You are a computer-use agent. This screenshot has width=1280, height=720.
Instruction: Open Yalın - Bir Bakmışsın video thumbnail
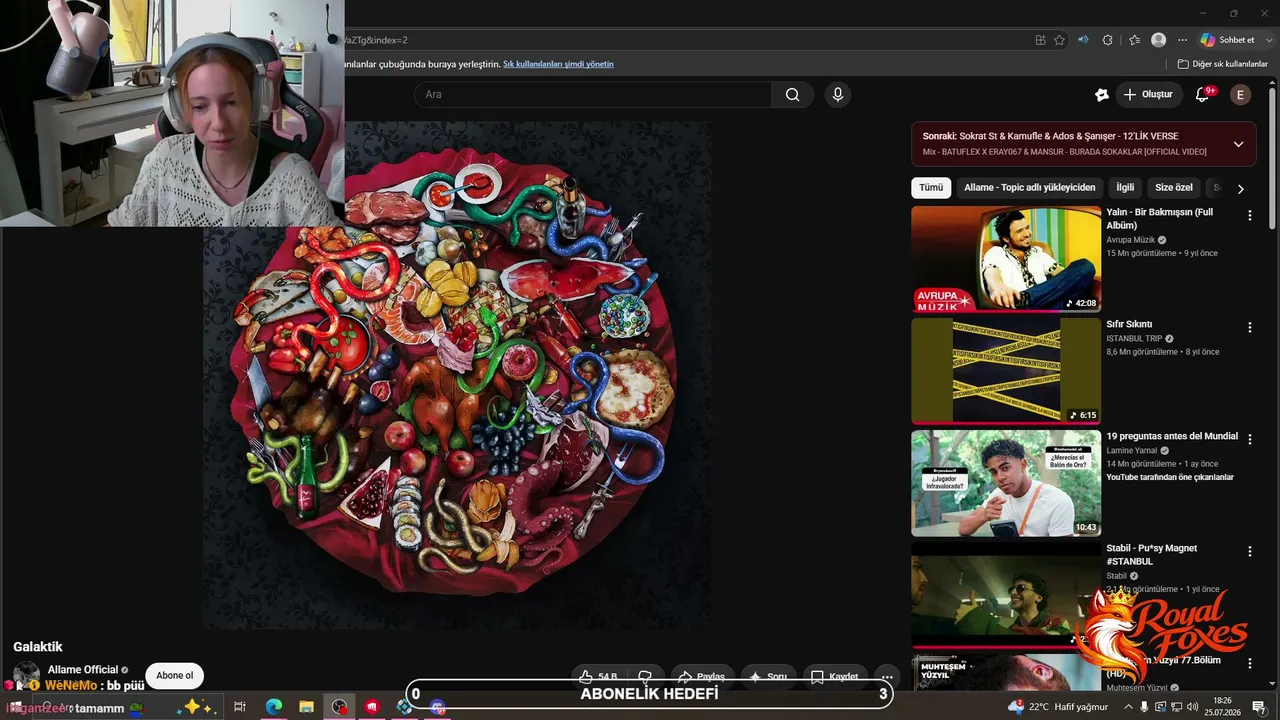click(1006, 259)
